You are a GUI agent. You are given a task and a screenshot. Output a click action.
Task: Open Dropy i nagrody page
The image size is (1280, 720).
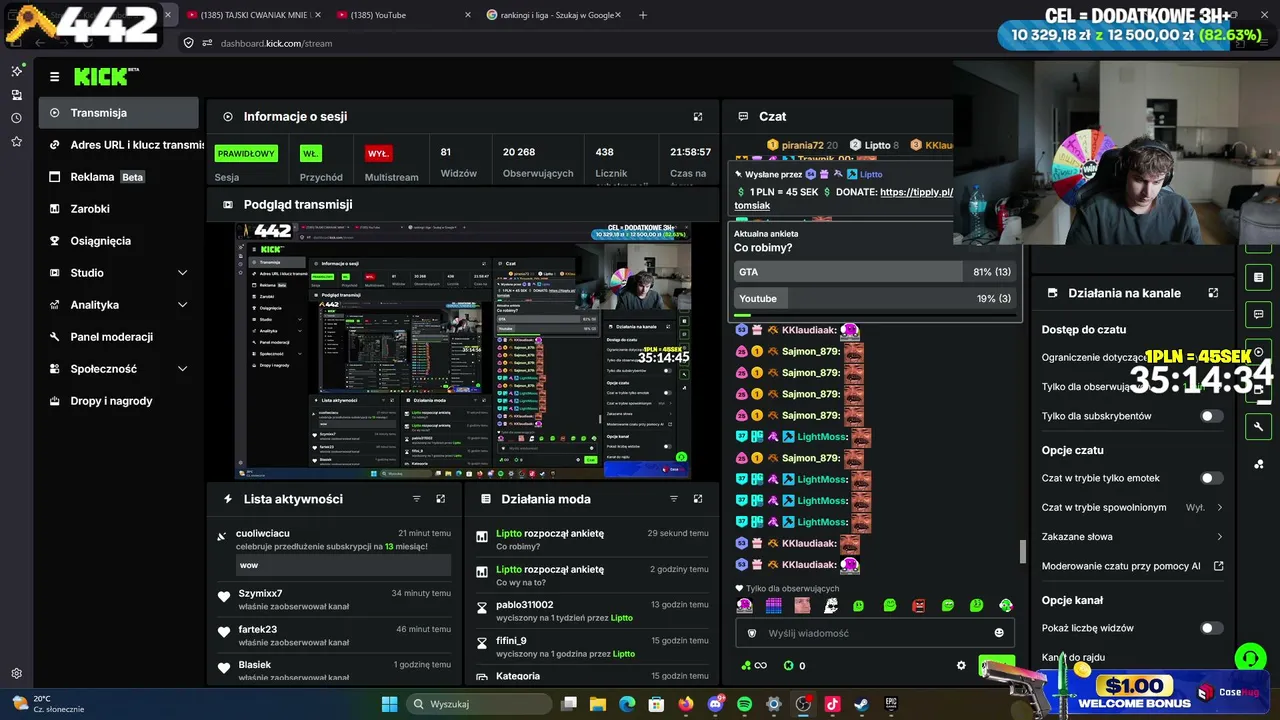[119, 401]
